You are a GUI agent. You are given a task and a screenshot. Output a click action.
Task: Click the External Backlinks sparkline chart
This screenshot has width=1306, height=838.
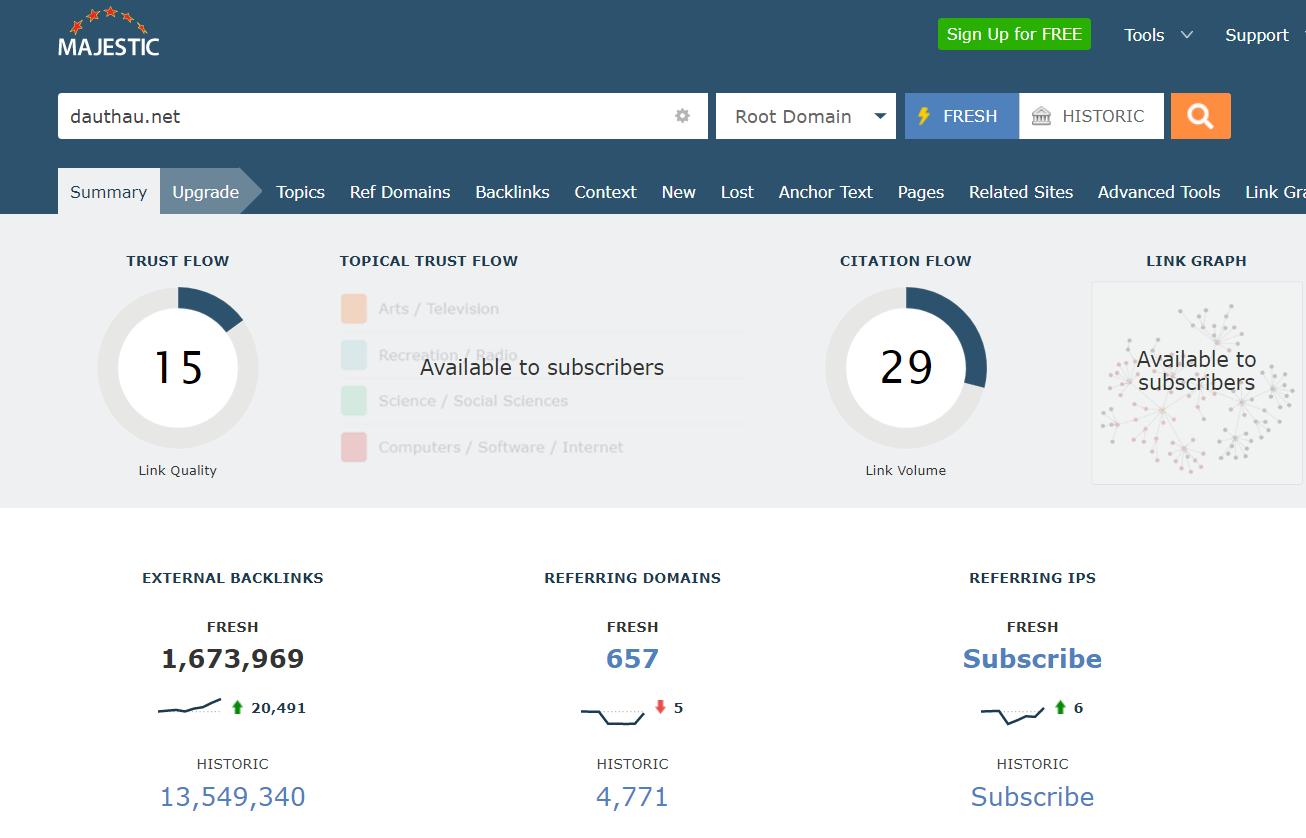[x=189, y=707]
